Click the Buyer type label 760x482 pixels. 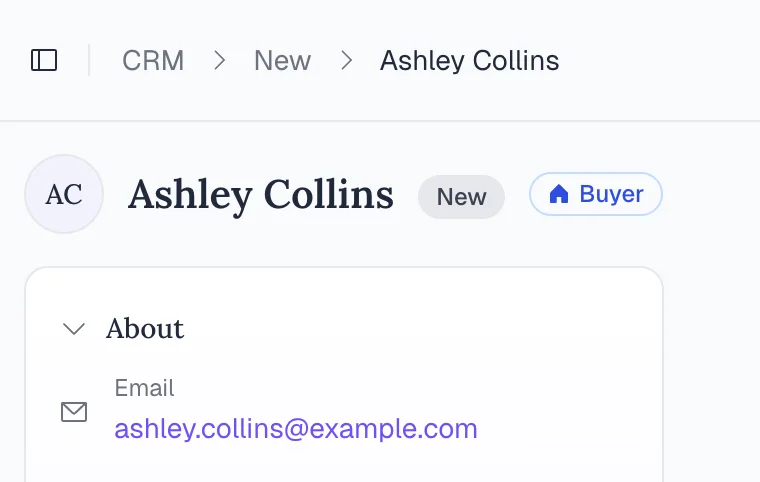pos(611,194)
